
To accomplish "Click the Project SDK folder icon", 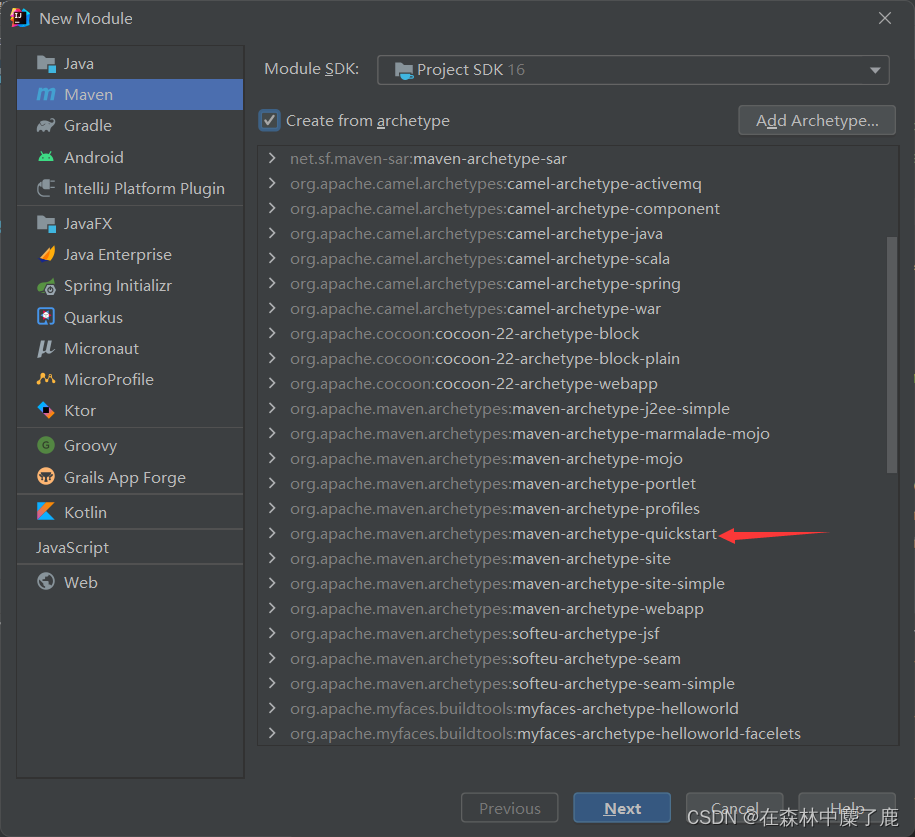I will click(403, 71).
